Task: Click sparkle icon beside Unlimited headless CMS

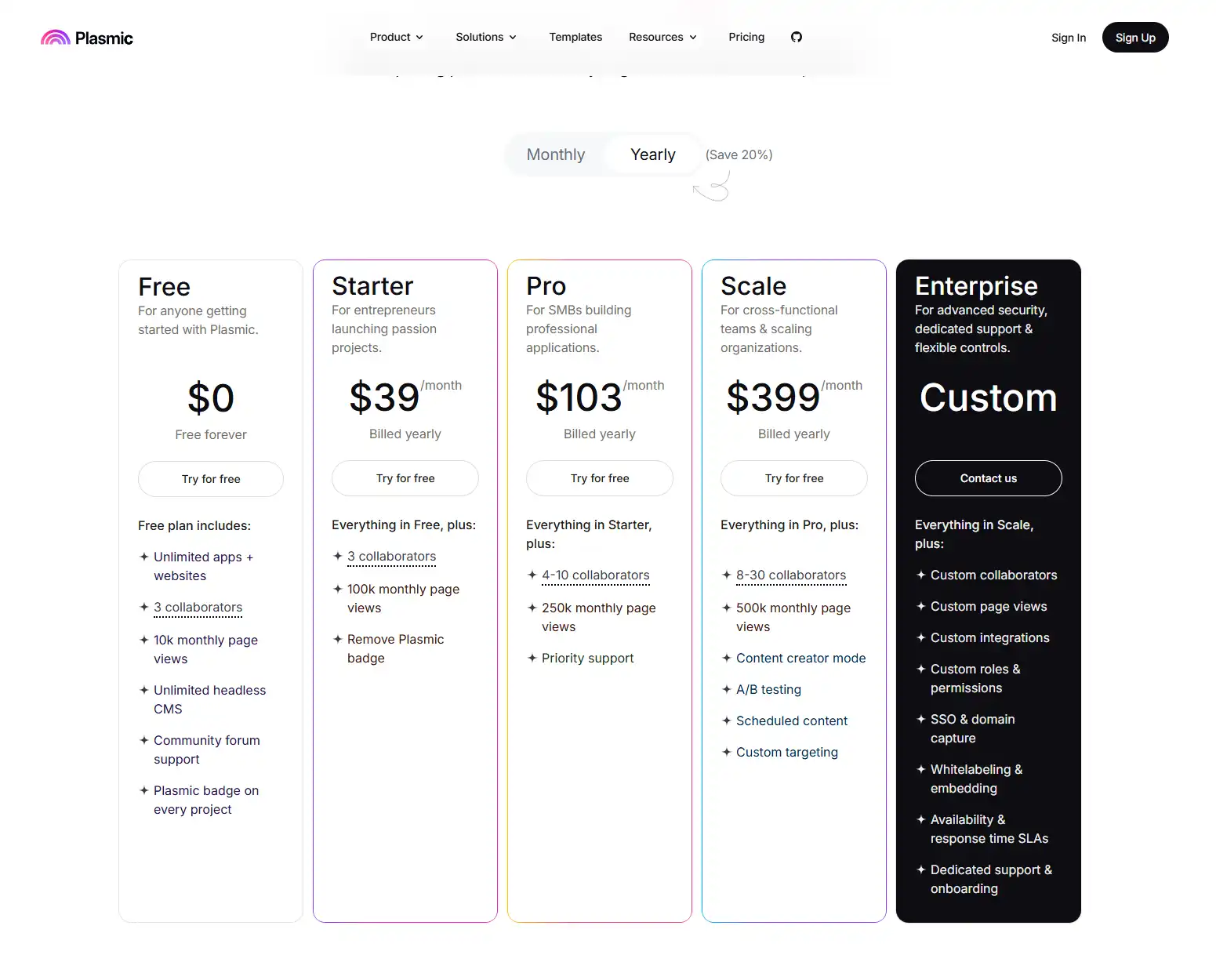Action: (x=144, y=690)
